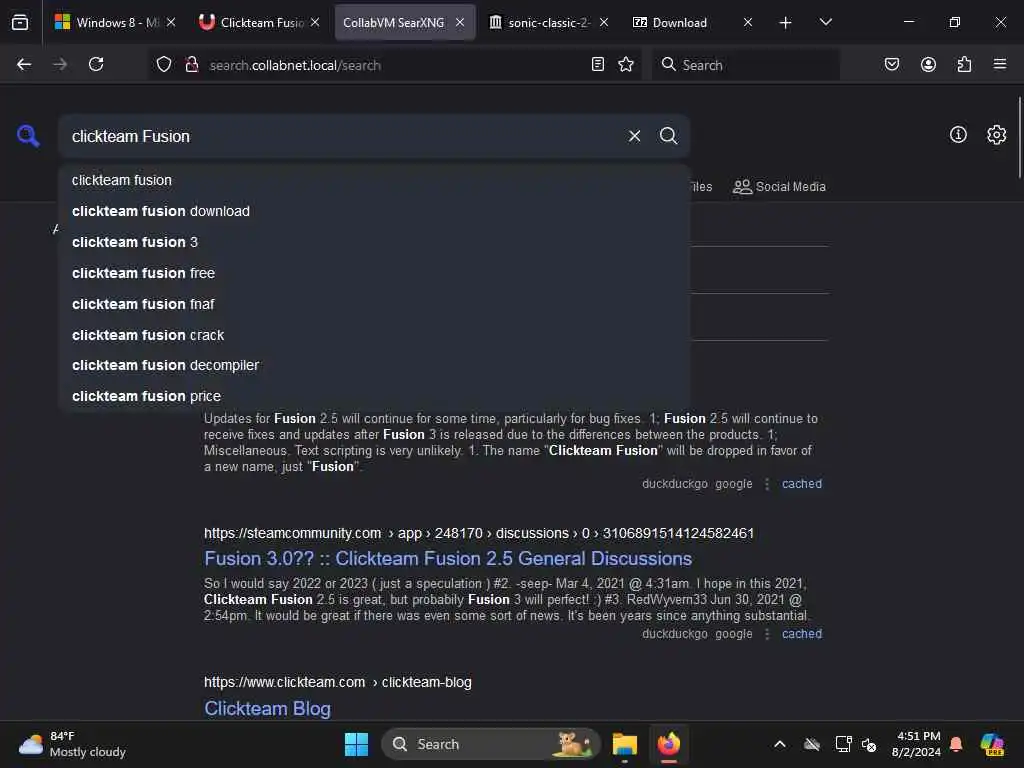
Task: Go forward with the forward arrow
Action: pyautogui.click(x=60, y=65)
